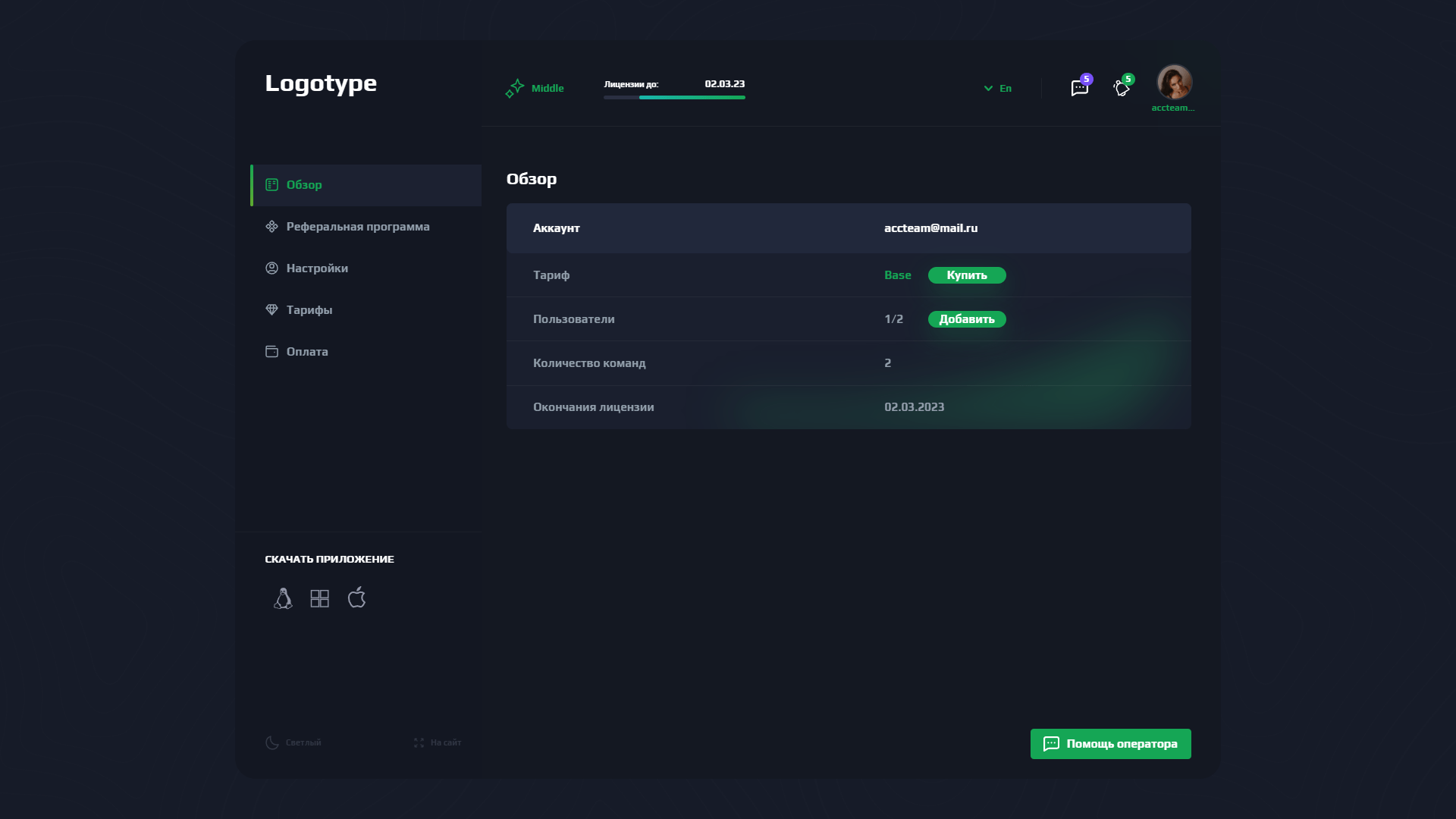Toggle the Светлый light theme

pyautogui.click(x=293, y=742)
